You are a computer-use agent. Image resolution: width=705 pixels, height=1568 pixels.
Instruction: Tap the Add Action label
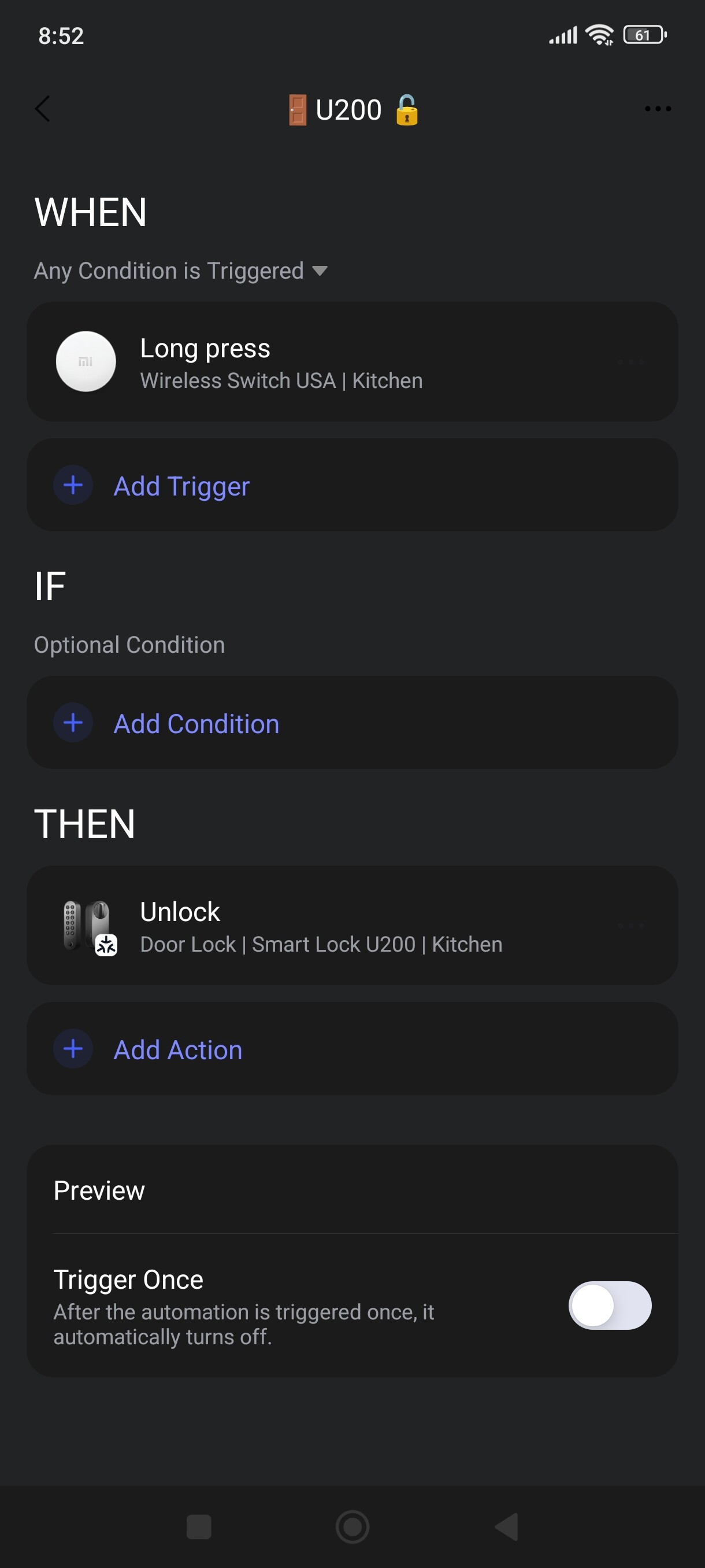coord(177,1050)
